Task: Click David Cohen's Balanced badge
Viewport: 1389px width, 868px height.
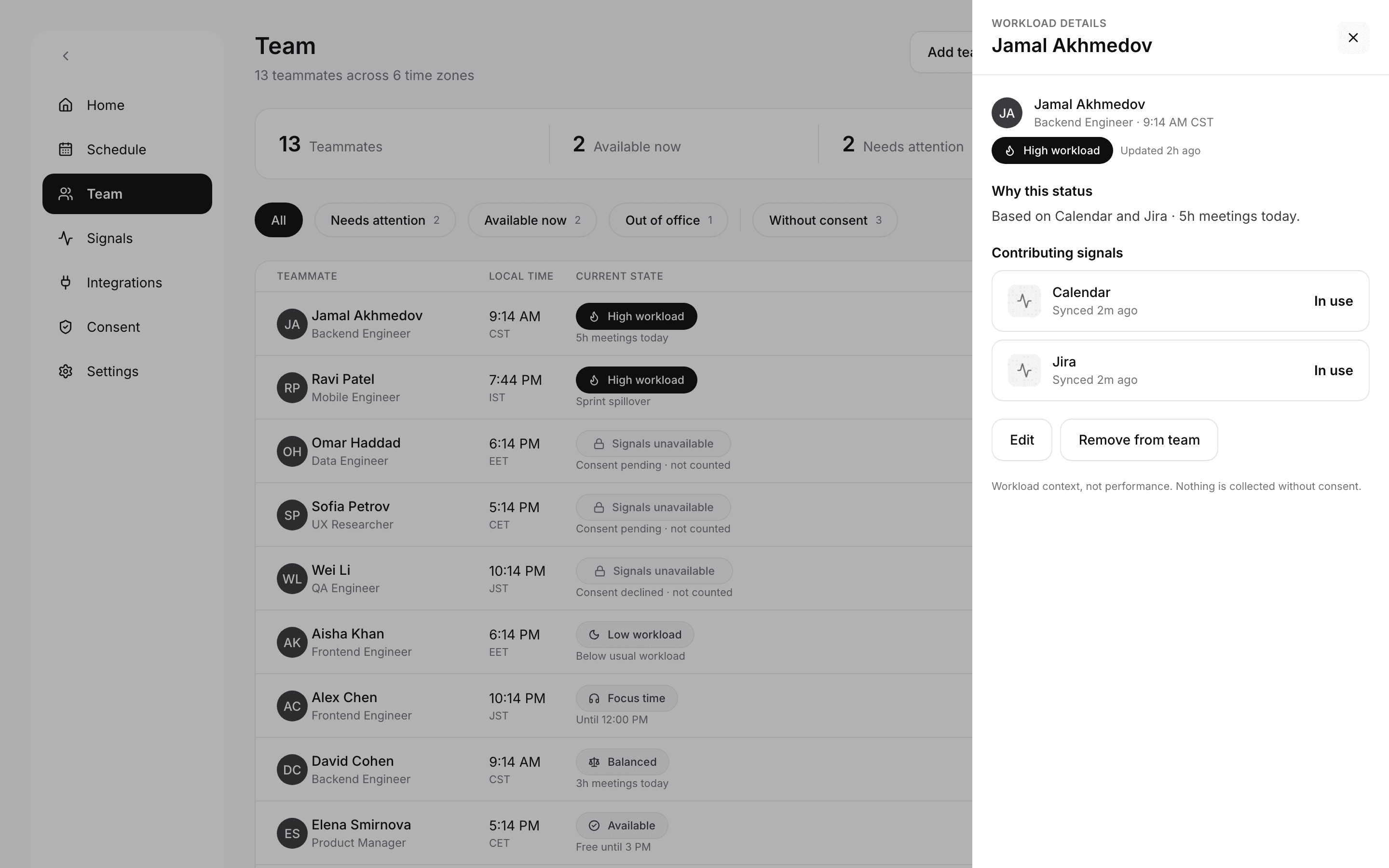Action: (x=622, y=762)
